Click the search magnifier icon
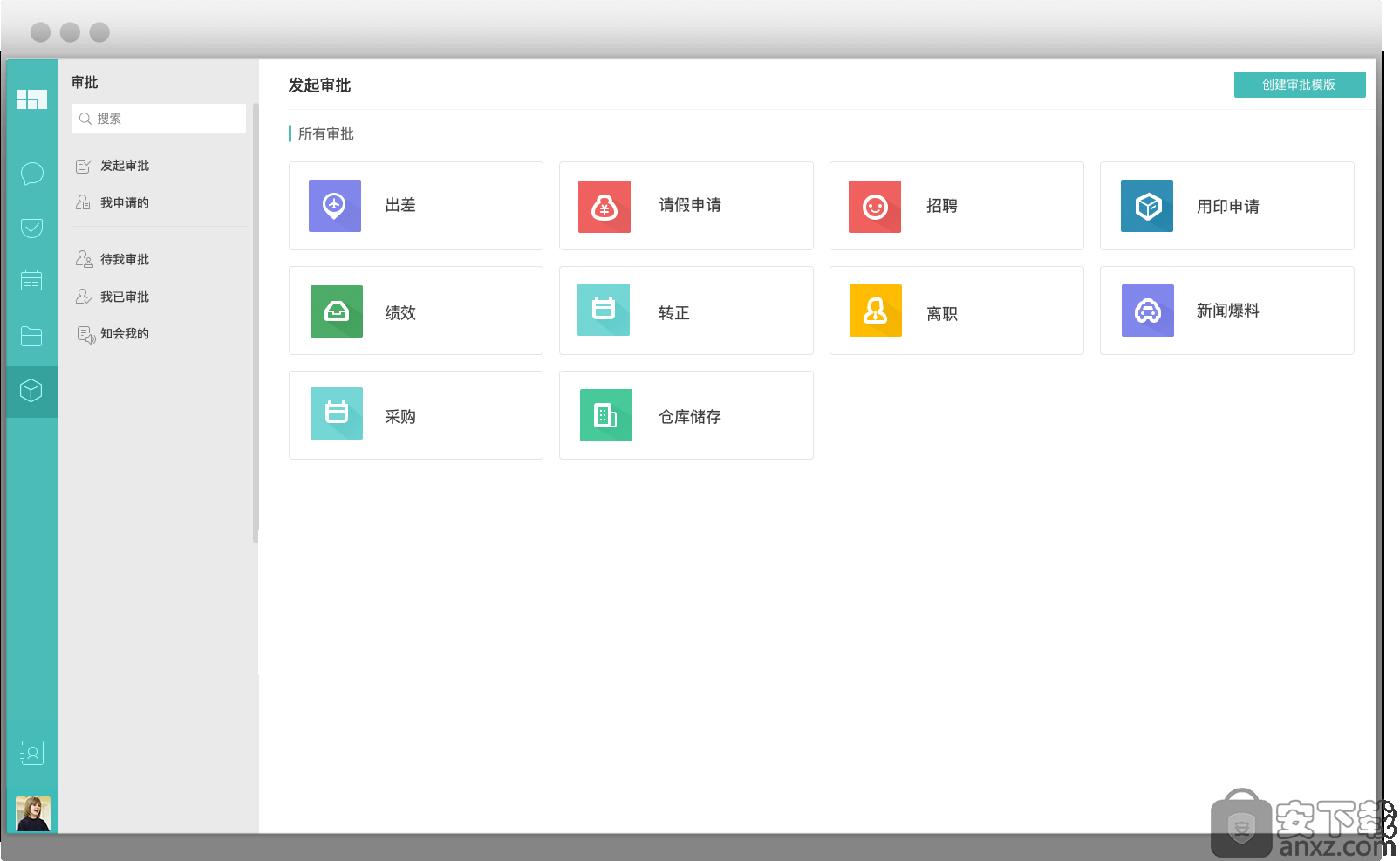This screenshot has width=1400, height=861. (x=85, y=119)
